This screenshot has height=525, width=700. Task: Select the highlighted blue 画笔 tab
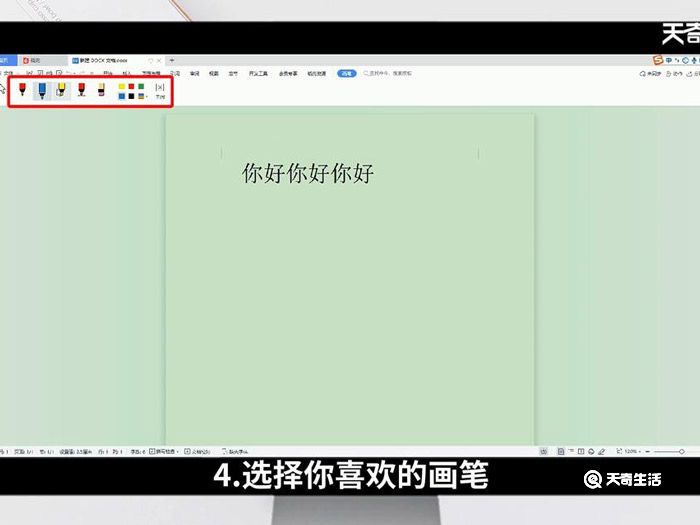tap(346, 74)
